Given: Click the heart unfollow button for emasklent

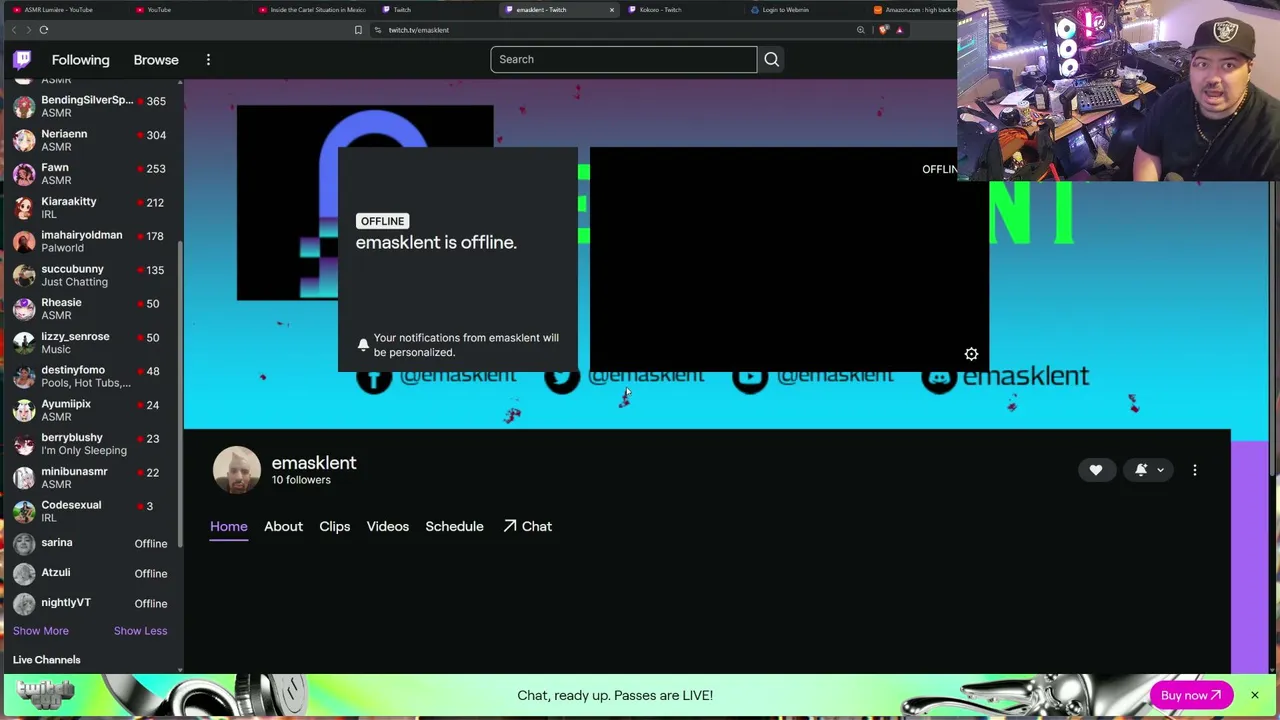Looking at the screenshot, I should click(x=1096, y=470).
